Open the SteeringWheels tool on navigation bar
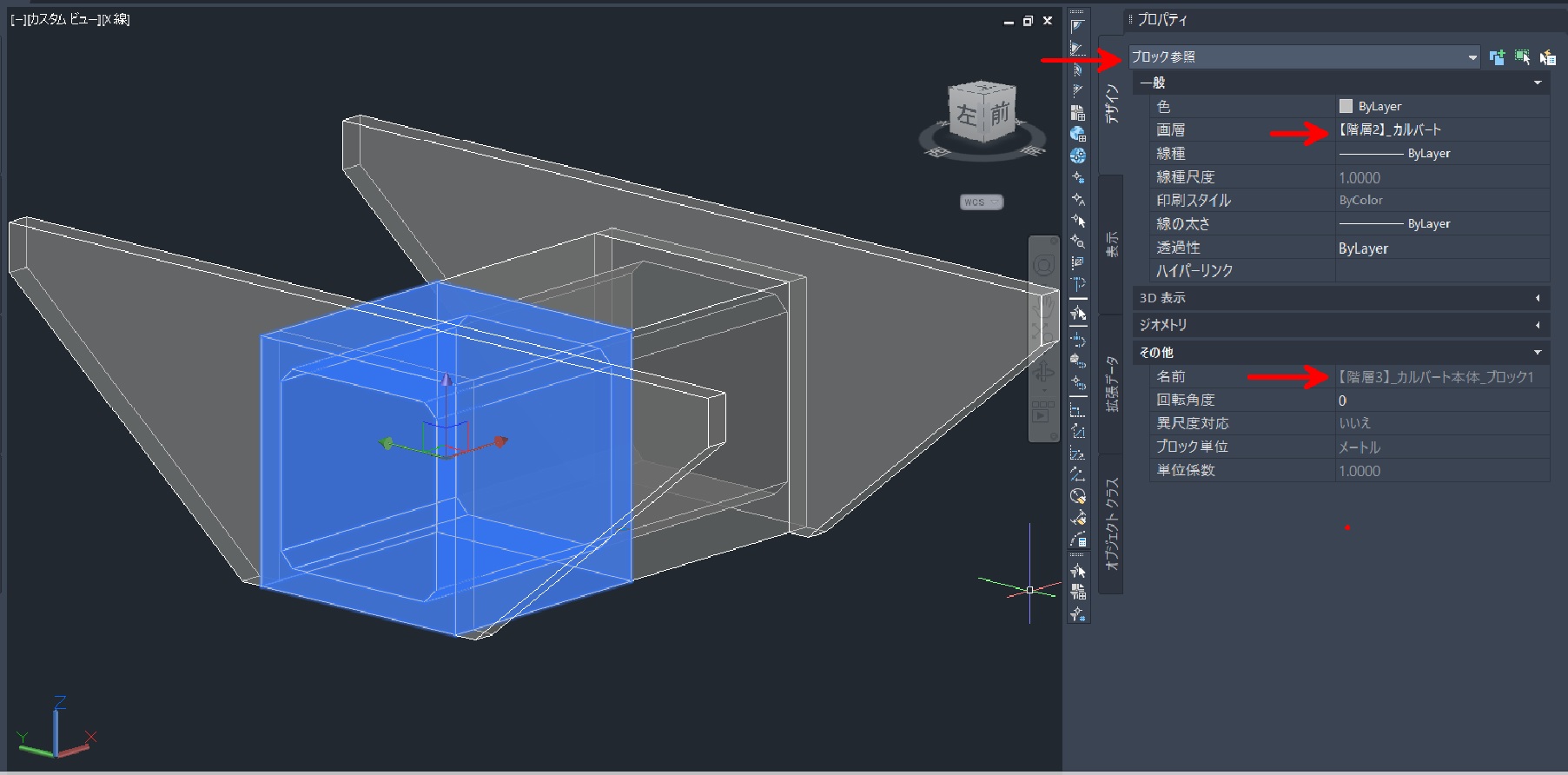The image size is (1568, 775). point(1043,265)
